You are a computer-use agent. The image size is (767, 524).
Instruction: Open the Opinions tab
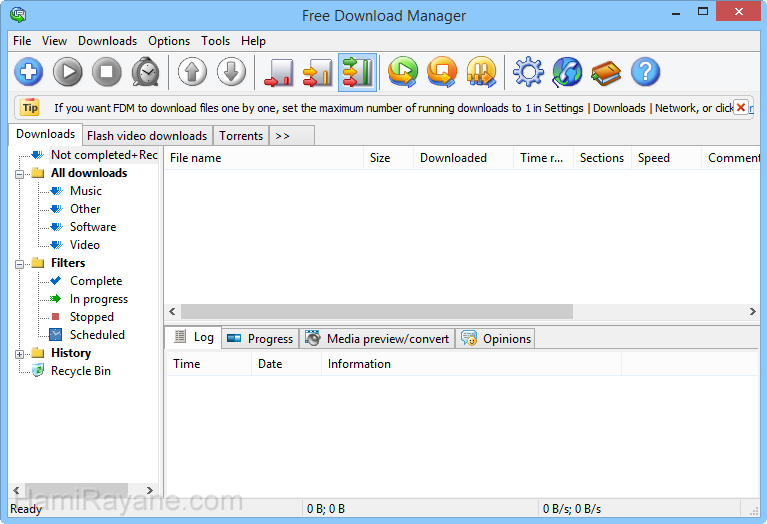496,339
